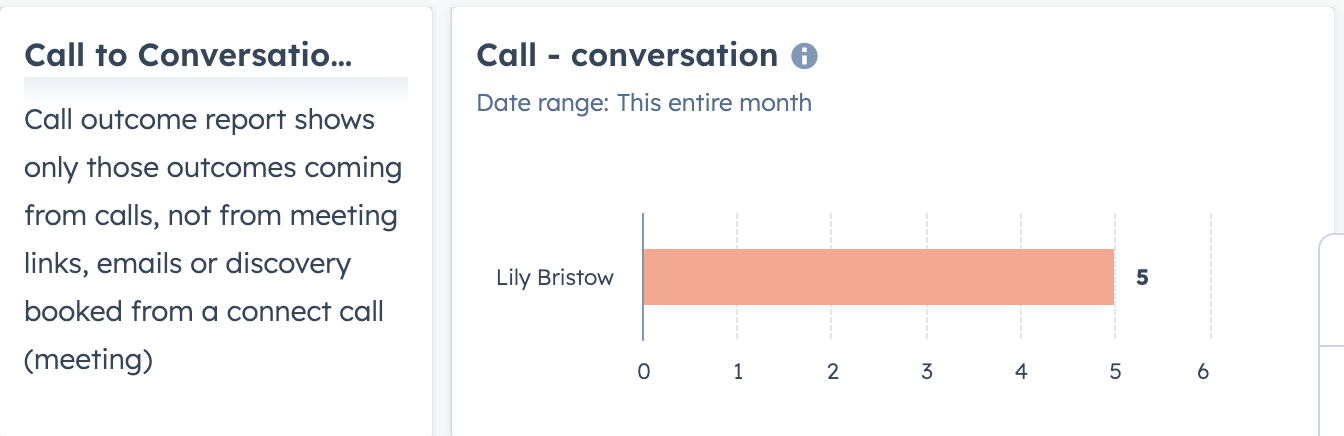Select the Lily Bristow axis label
Screen dimensions: 1344x436
tap(555, 278)
